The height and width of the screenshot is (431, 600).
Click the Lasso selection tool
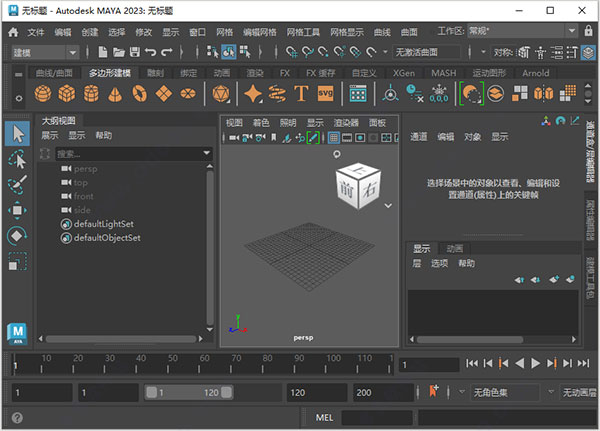17,159
